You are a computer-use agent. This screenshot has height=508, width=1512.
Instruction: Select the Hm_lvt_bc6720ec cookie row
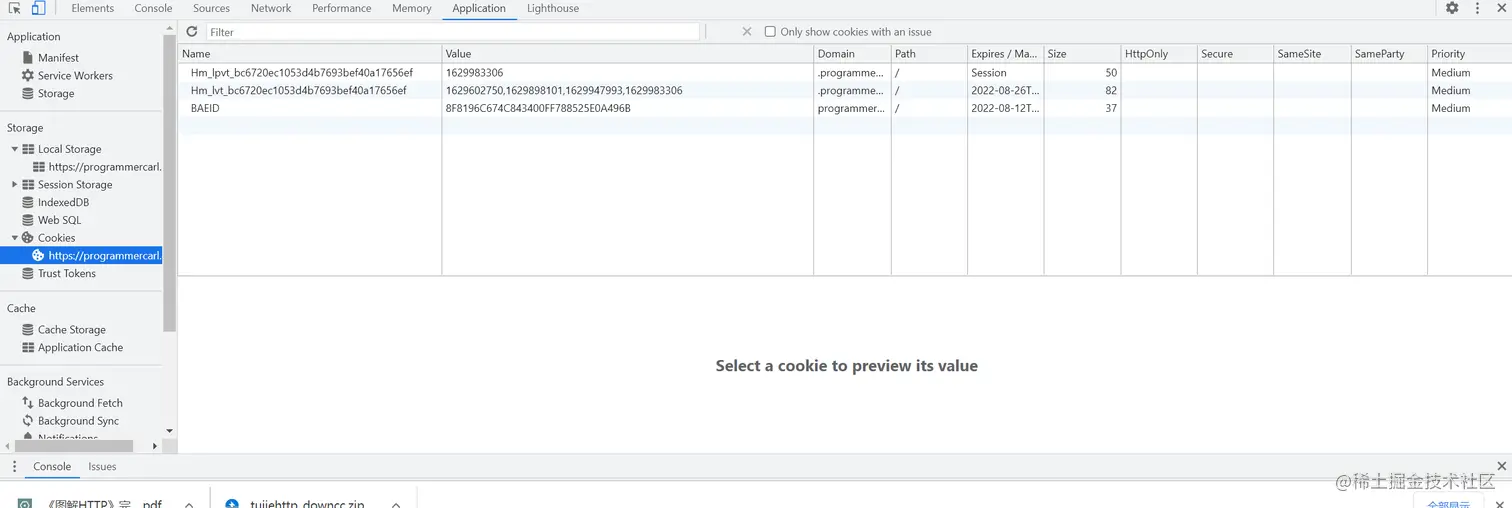pos(845,91)
